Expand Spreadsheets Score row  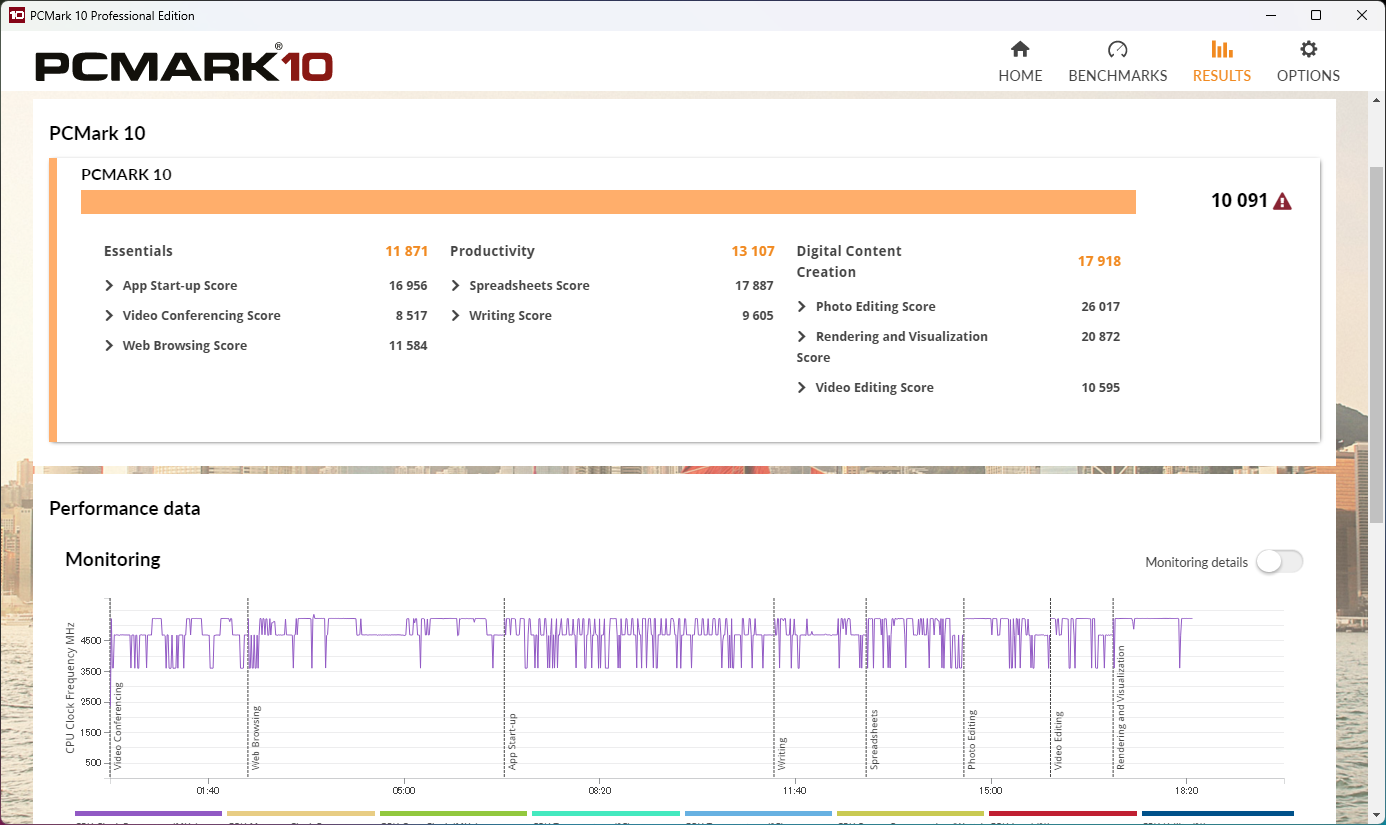click(456, 286)
